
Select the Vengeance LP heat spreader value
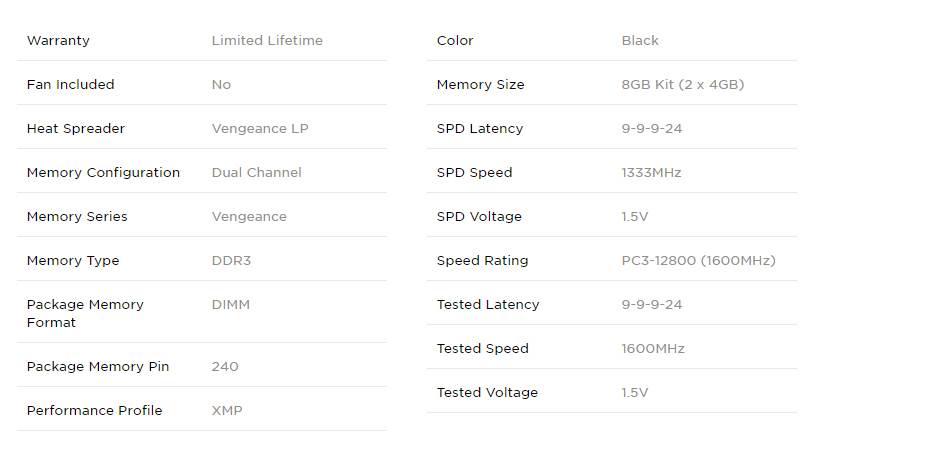coord(260,129)
